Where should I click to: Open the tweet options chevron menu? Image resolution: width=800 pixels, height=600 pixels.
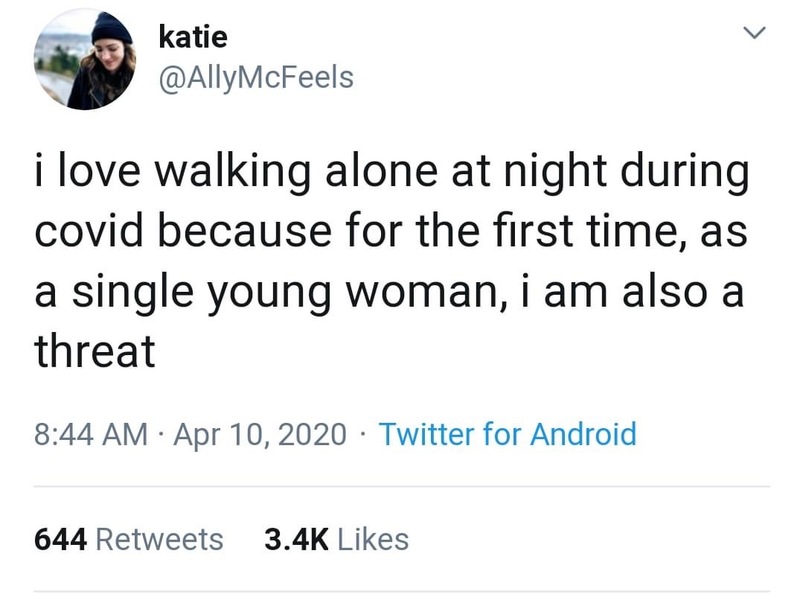click(756, 36)
